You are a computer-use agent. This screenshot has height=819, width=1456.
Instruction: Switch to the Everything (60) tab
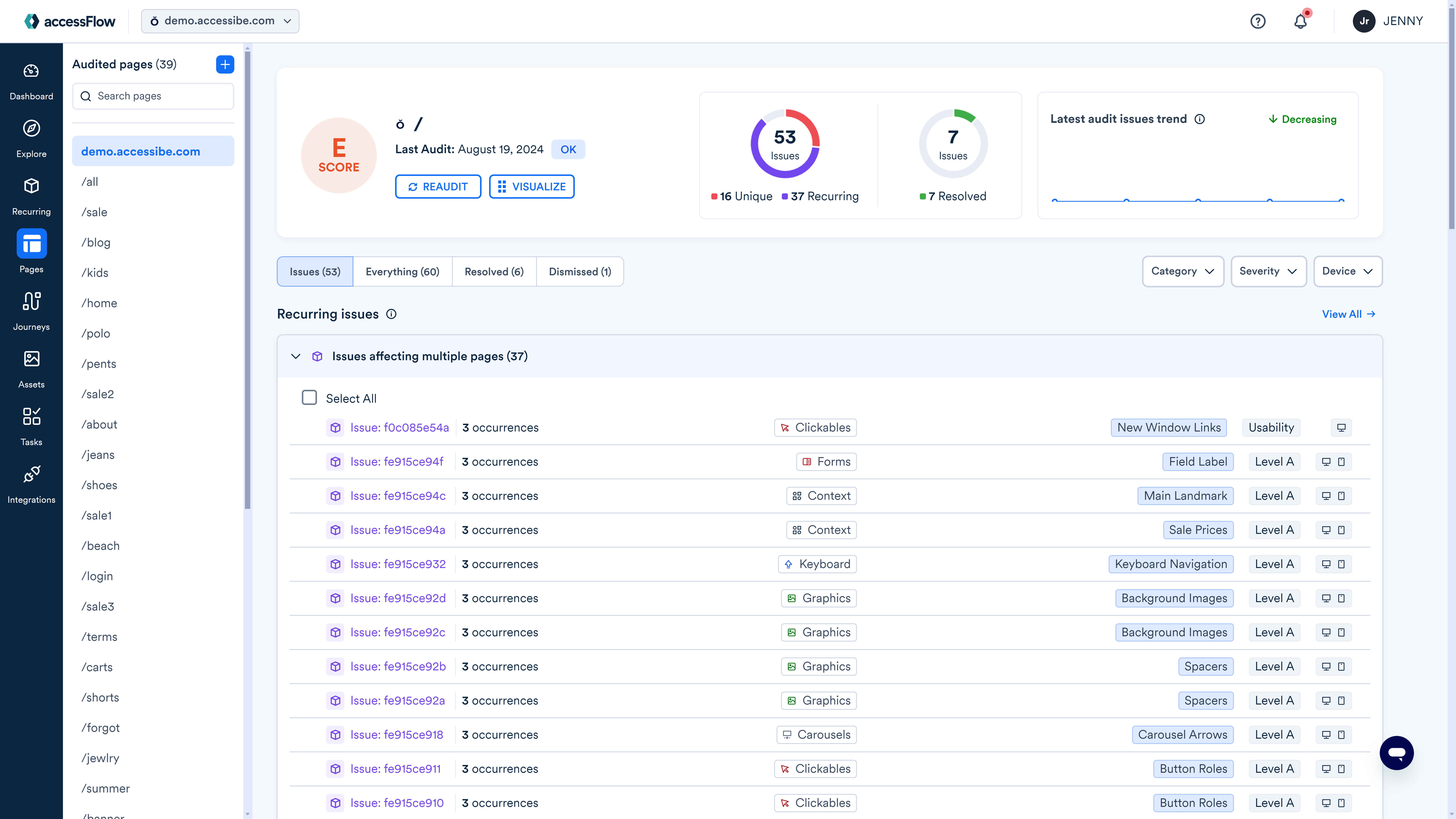402,272
